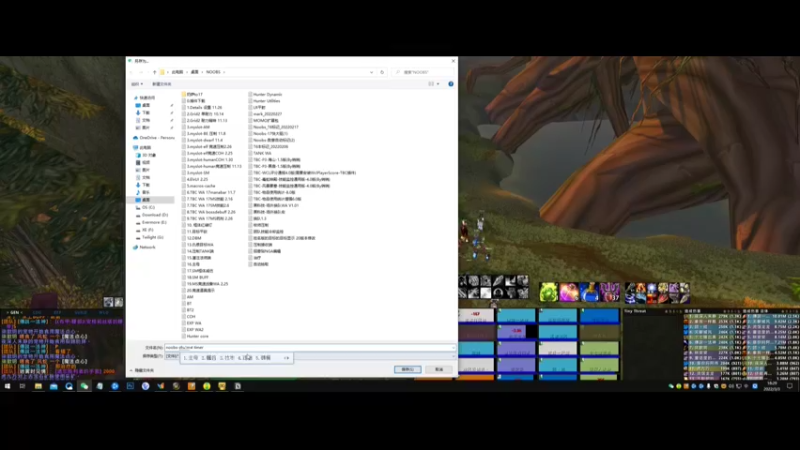This screenshot has width=800, height=450.
Task: Use the purple ability showing 37
Action: (609, 292)
